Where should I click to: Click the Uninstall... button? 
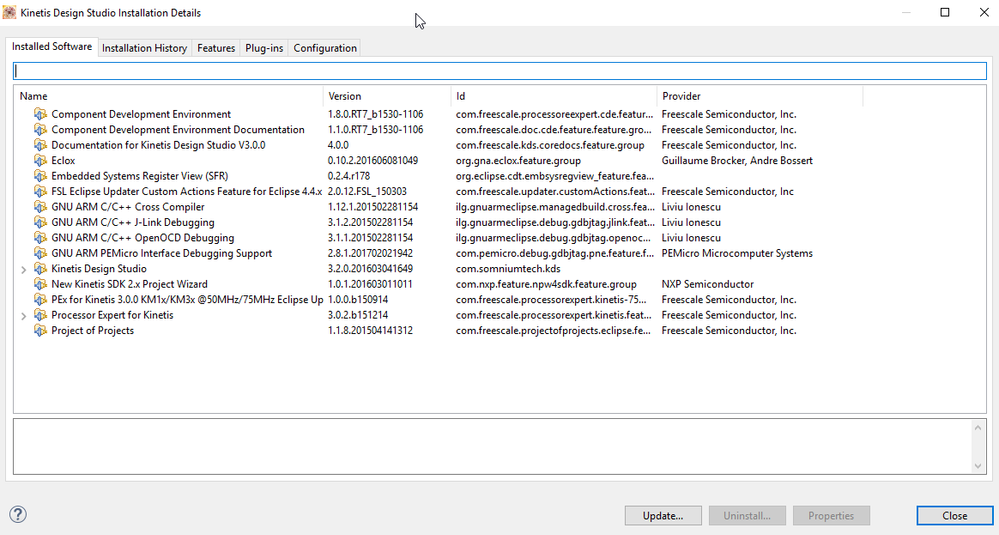747,515
